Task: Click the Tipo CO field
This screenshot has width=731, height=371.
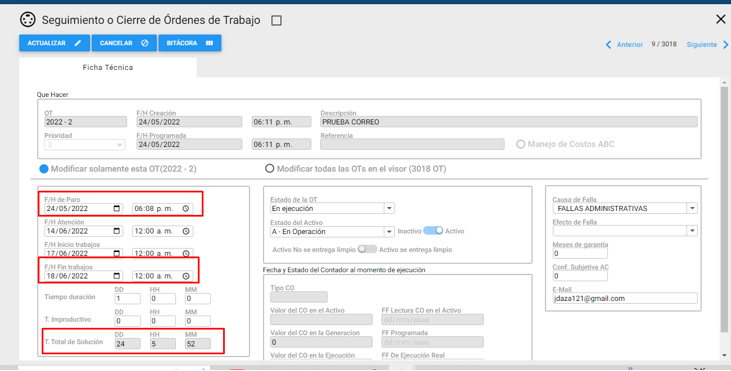Action: (299, 297)
